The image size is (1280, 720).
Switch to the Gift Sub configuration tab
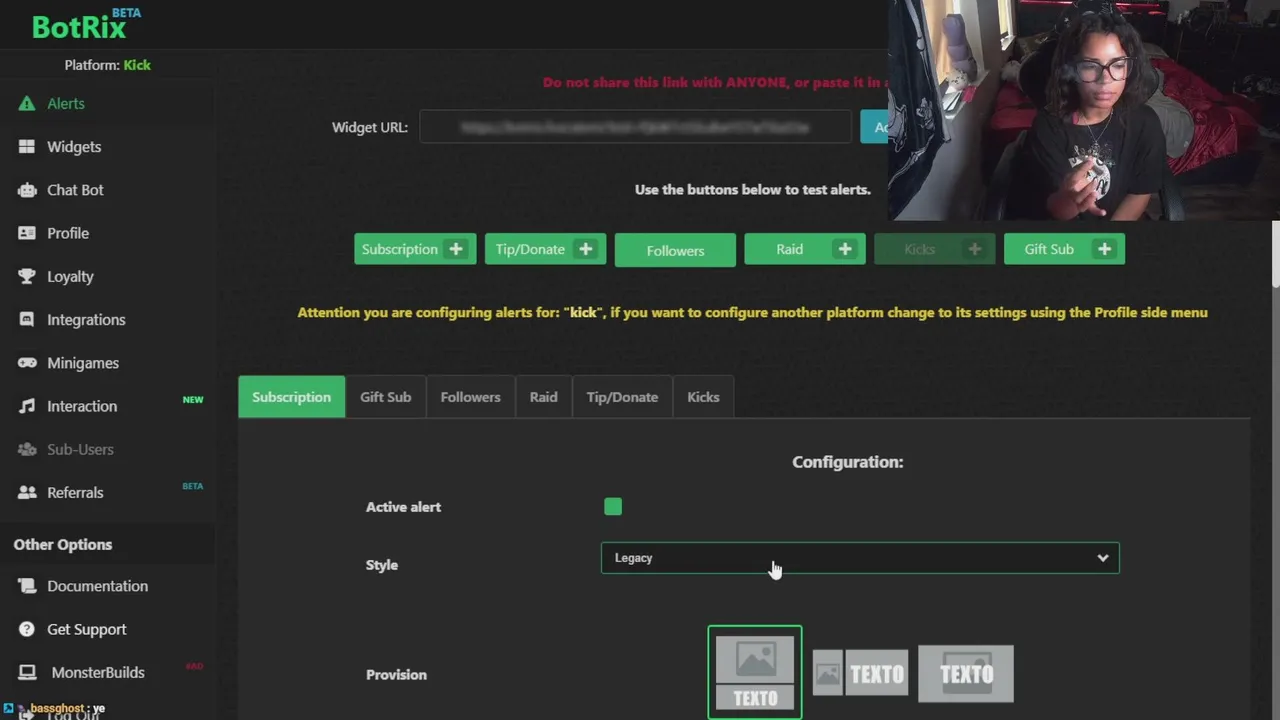tap(385, 397)
